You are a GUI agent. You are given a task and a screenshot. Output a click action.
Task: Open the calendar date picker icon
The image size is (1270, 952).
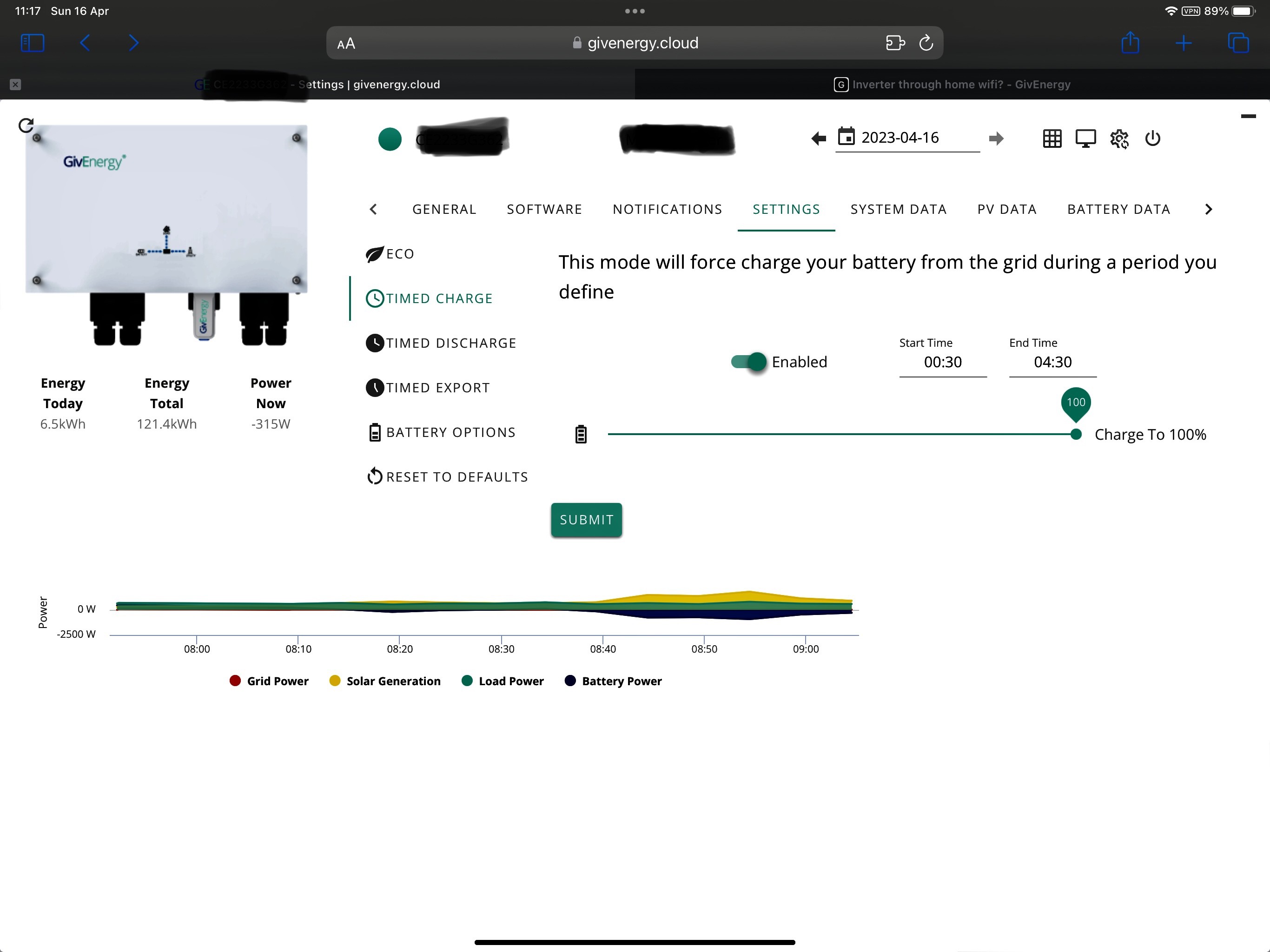pos(846,137)
